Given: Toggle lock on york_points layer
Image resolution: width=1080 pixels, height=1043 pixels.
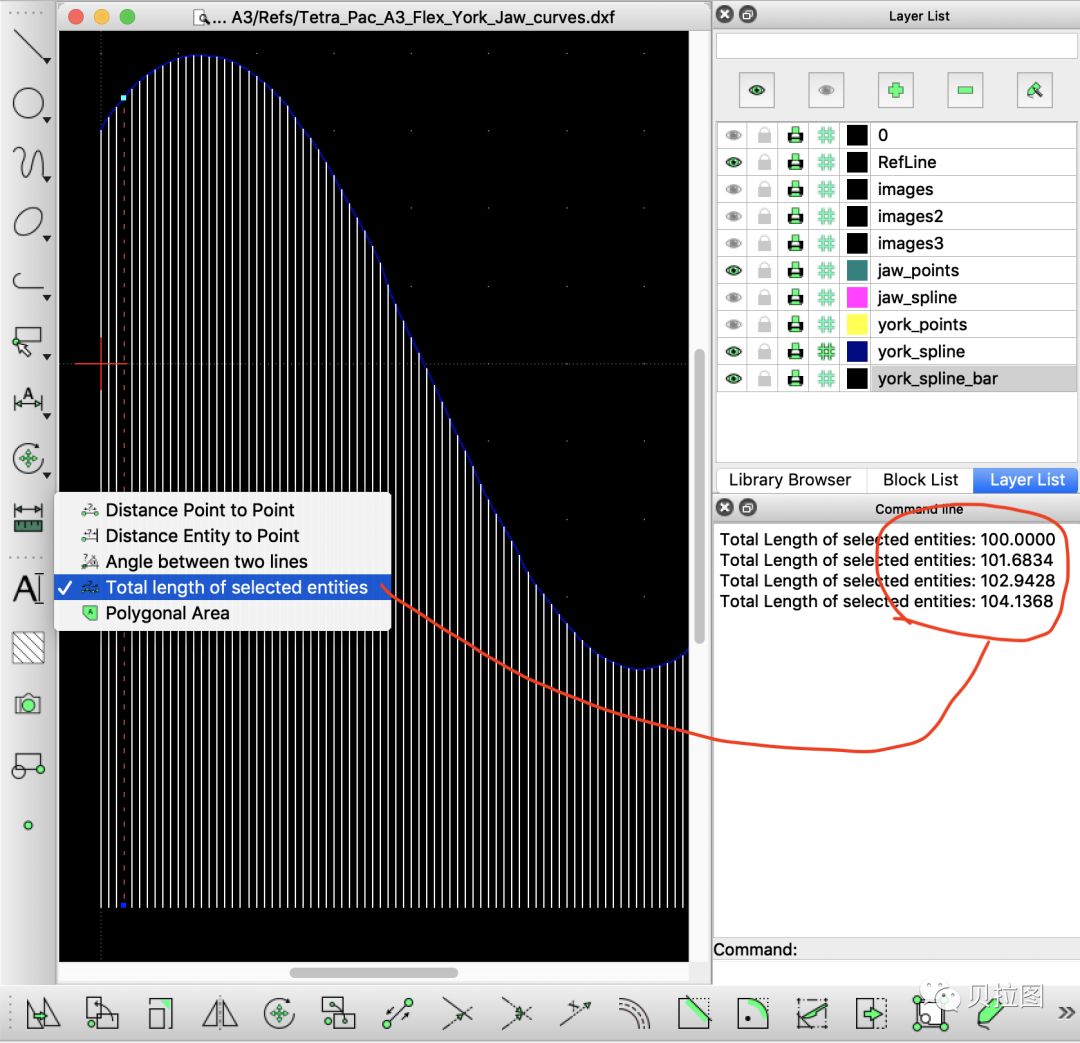Looking at the screenshot, I should (765, 324).
